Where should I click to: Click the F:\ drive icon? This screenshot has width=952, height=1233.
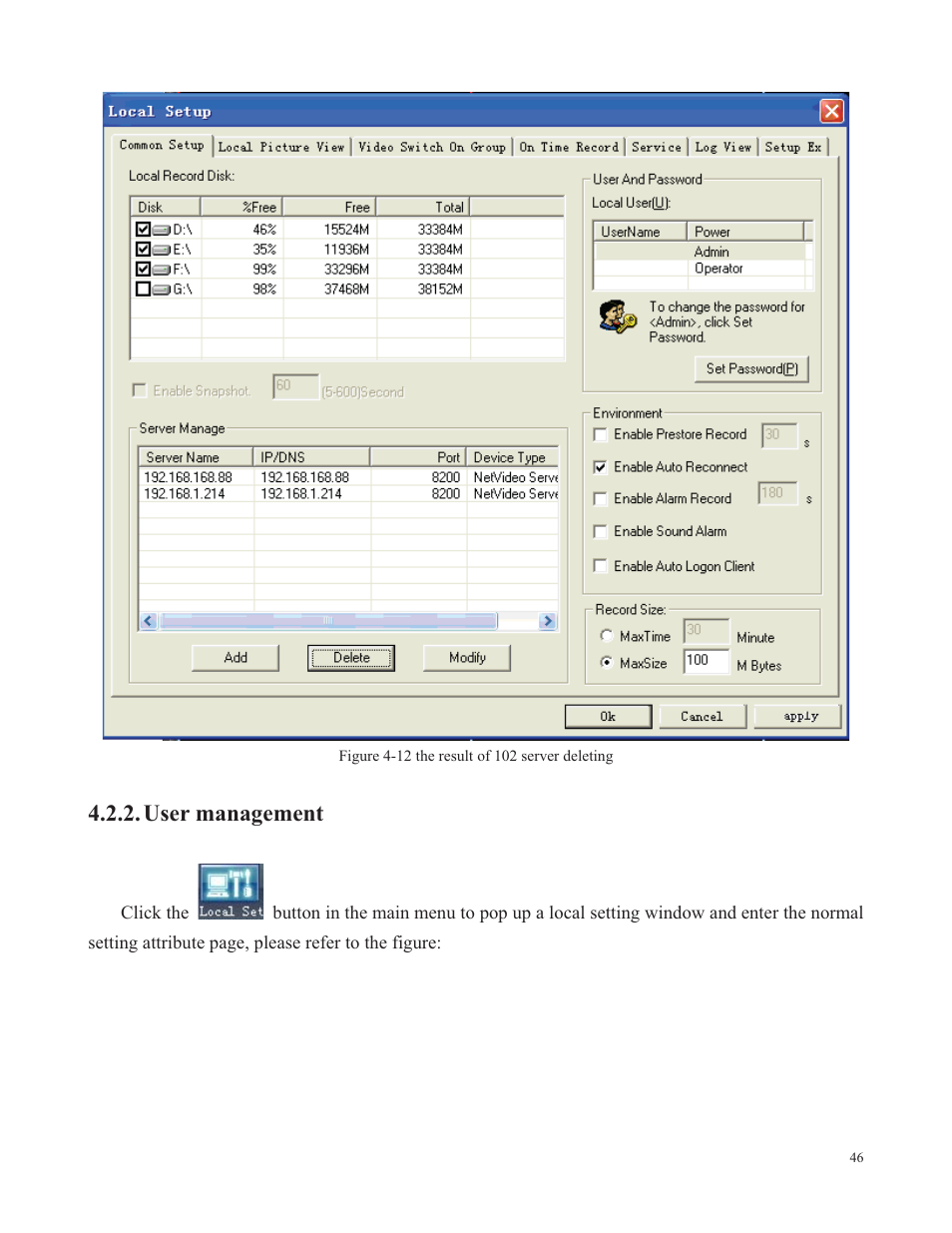(162, 270)
